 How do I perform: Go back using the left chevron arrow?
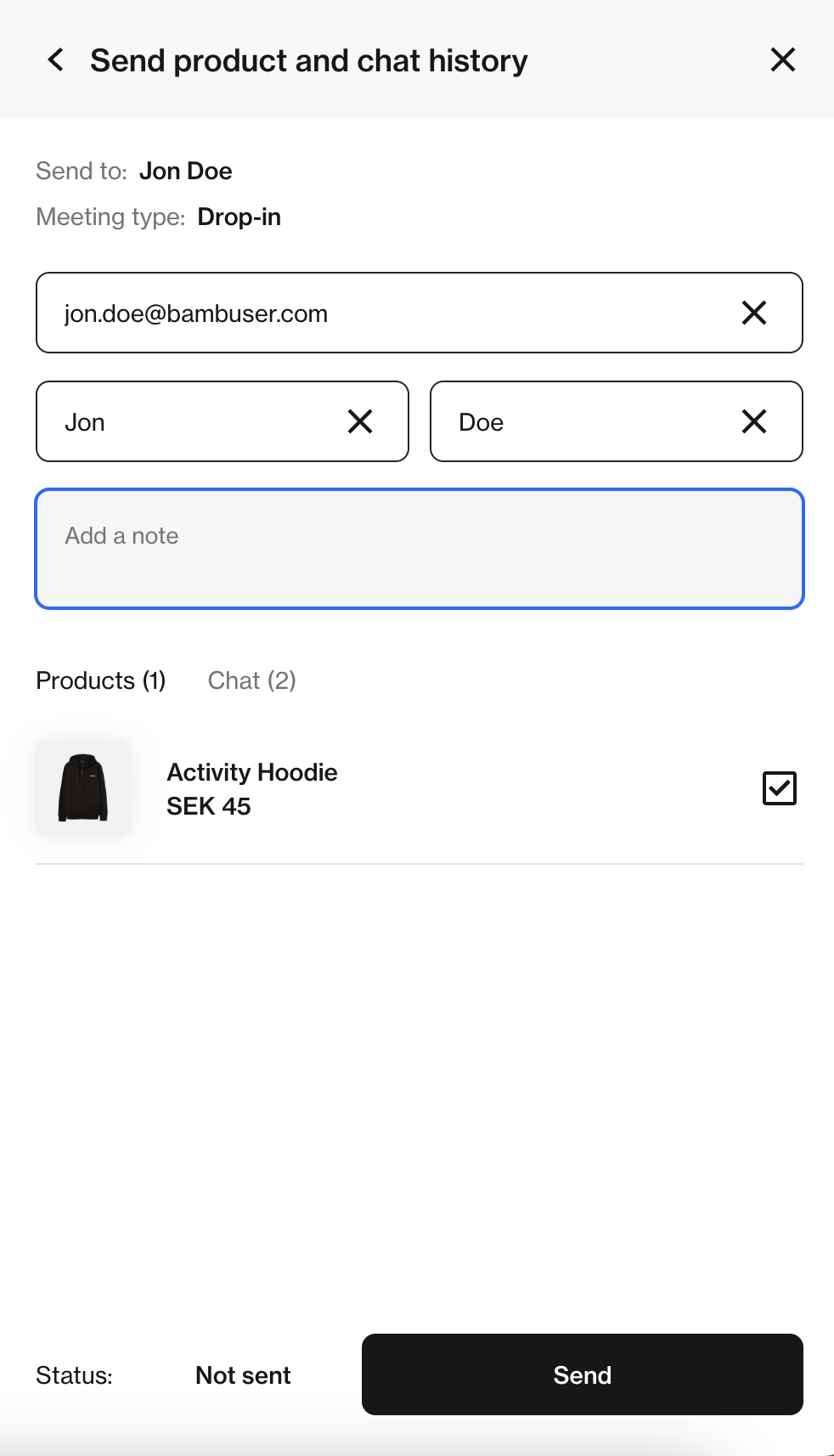click(56, 60)
